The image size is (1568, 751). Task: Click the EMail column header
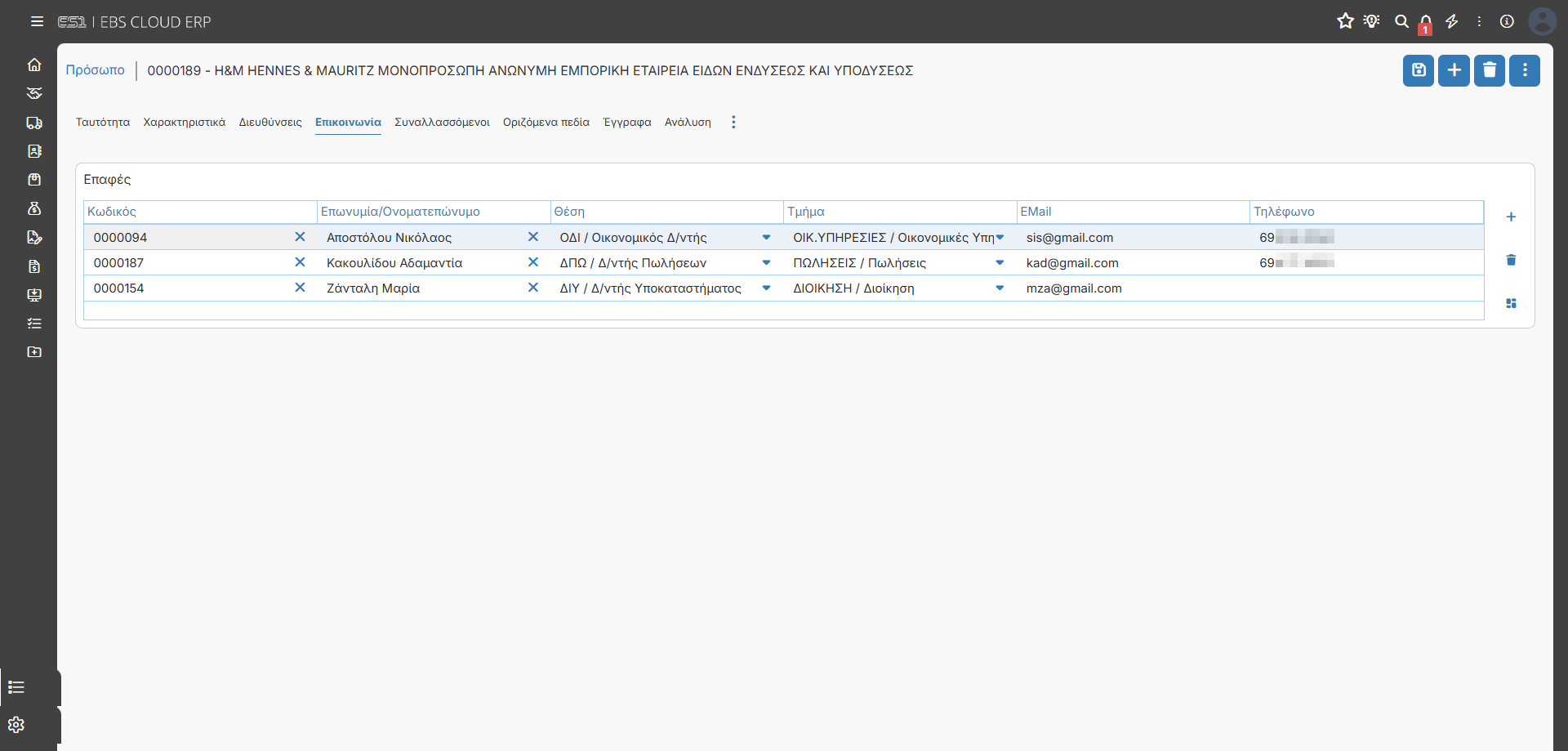pyautogui.click(x=1134, y=212)
